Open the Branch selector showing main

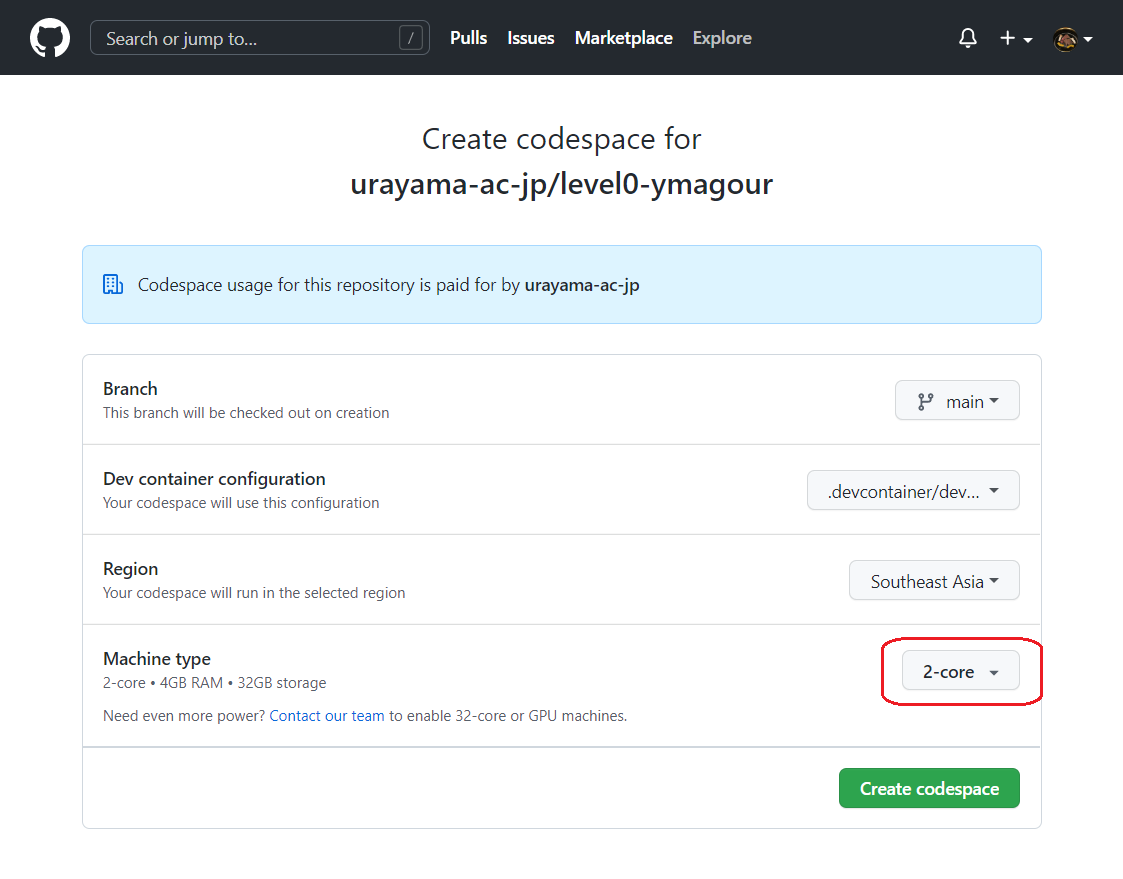(957, 400)
